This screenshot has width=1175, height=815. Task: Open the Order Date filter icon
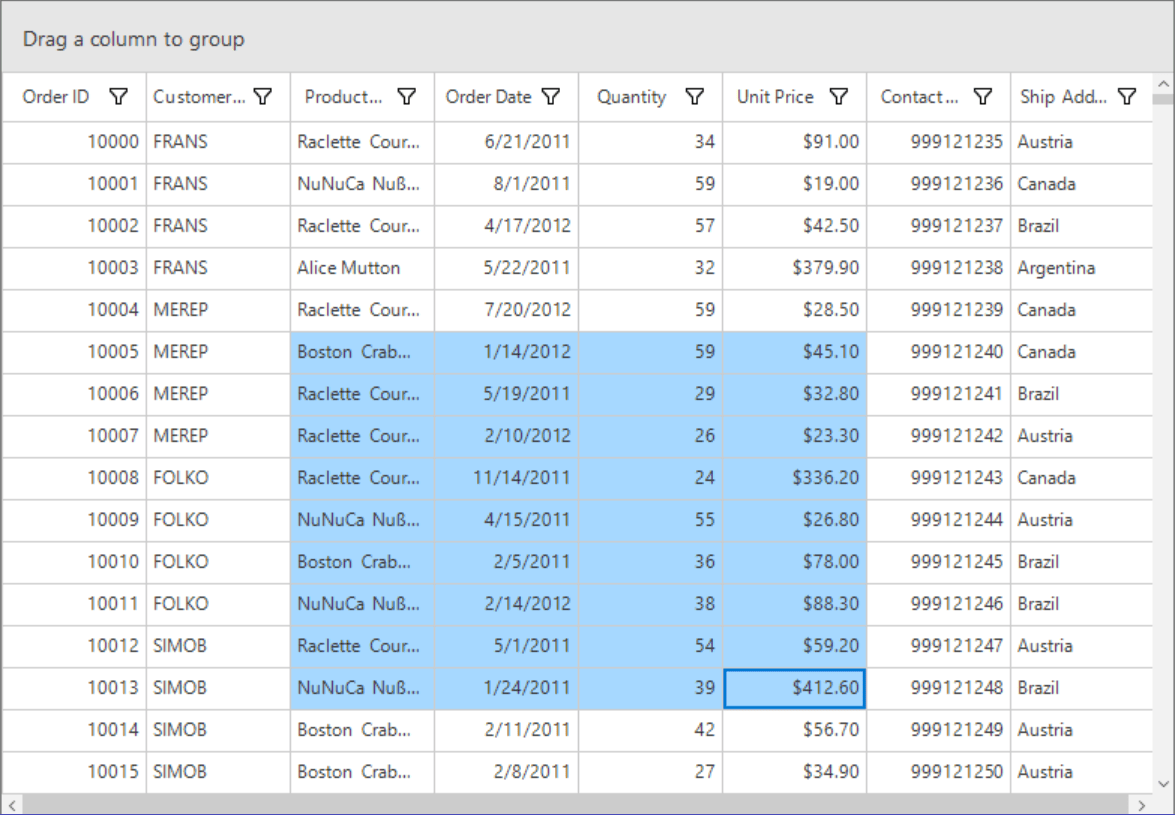tap(551, 96)
